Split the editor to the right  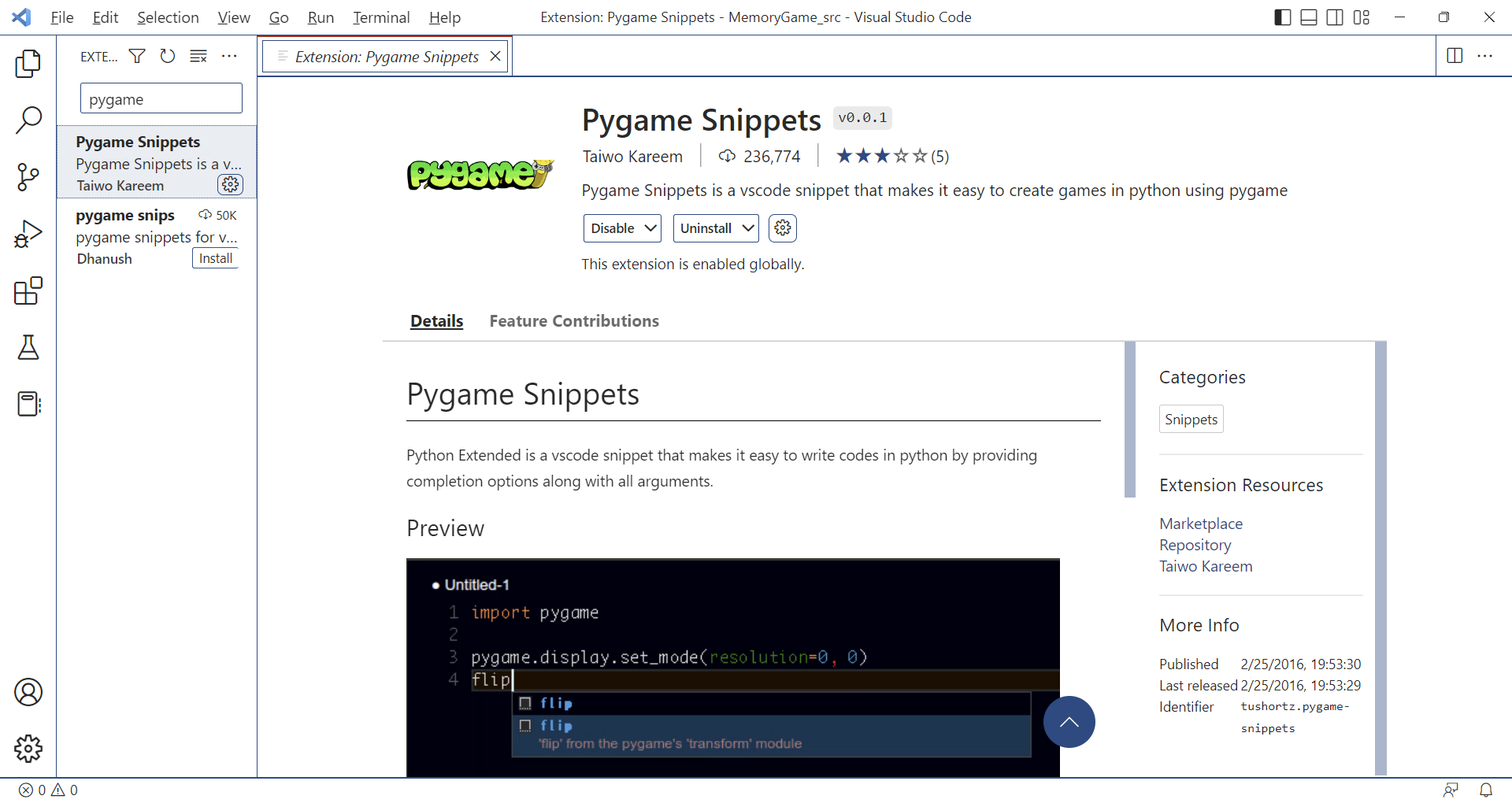pyautogui.click(x=1455, y=56)
